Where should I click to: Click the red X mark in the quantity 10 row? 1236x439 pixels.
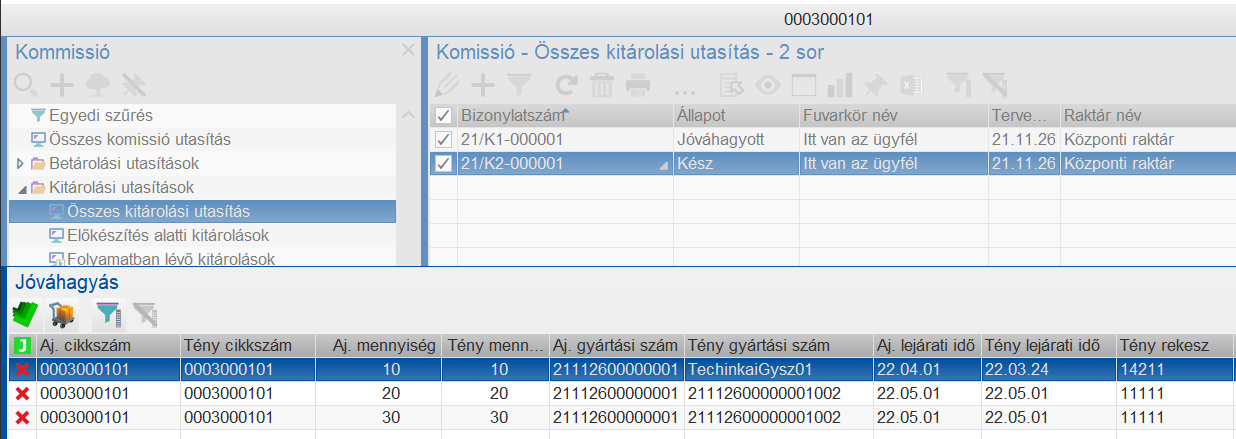tap(22, 369)
